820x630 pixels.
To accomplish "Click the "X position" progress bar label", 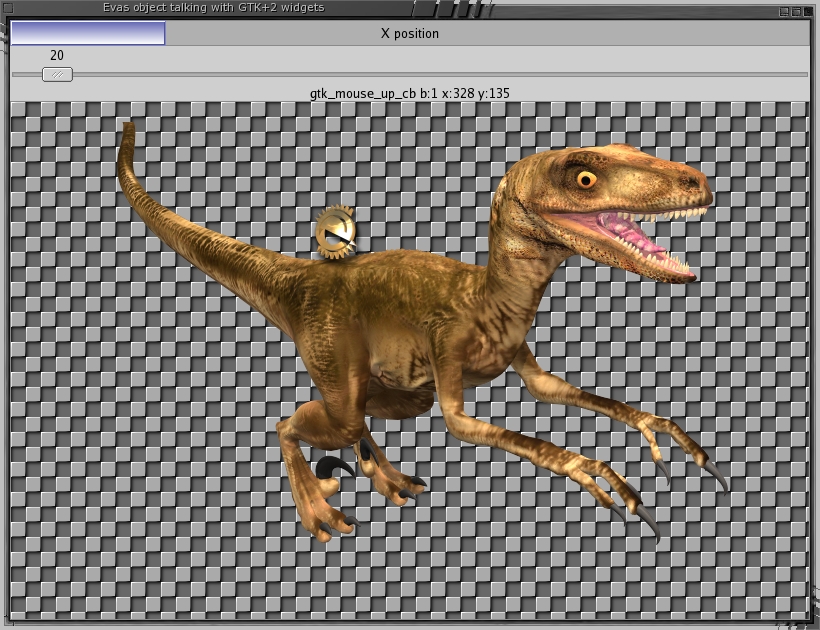I will pyautogui.click(x=410, y=33).
